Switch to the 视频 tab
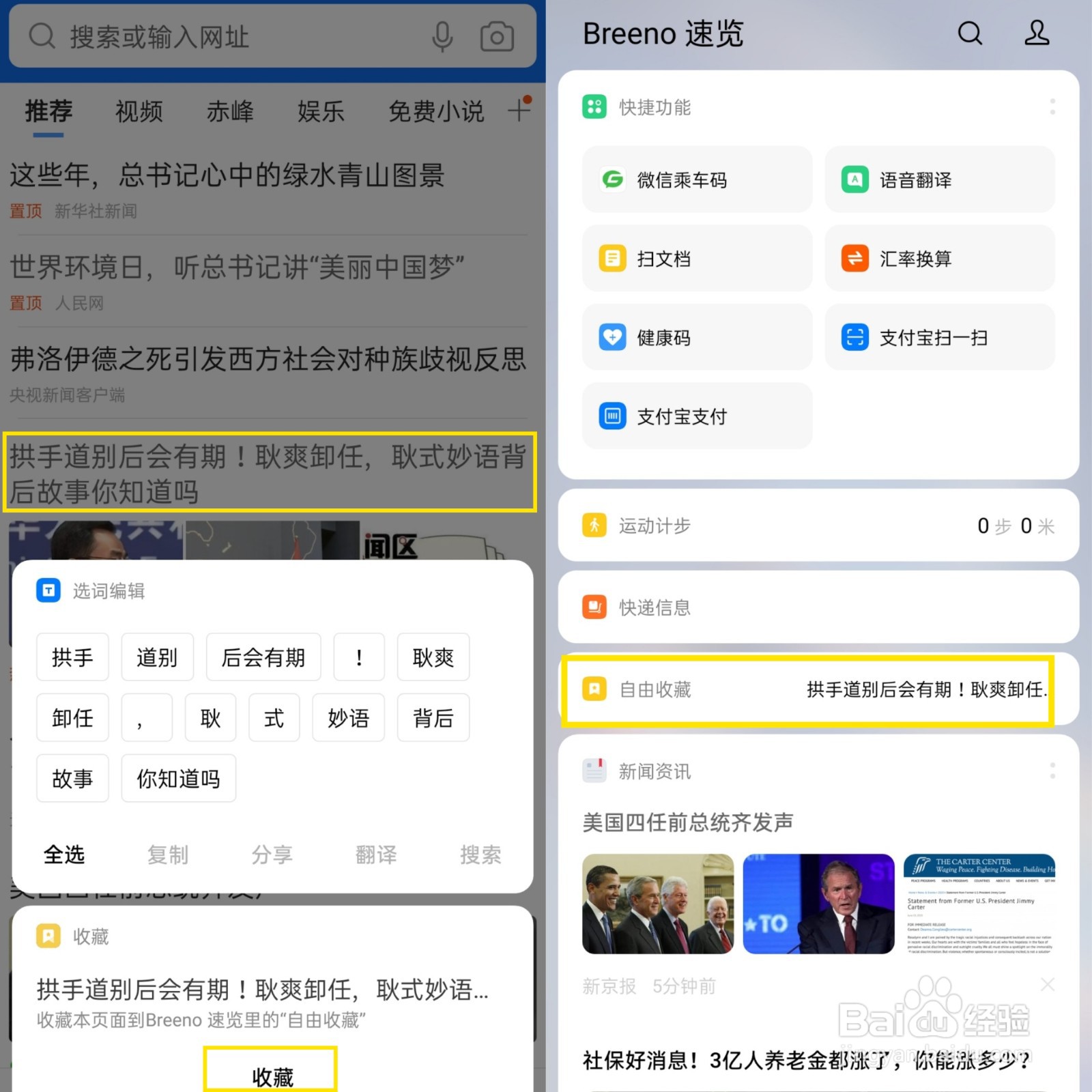This screenshot has height=1092, width=1092. 139,111
